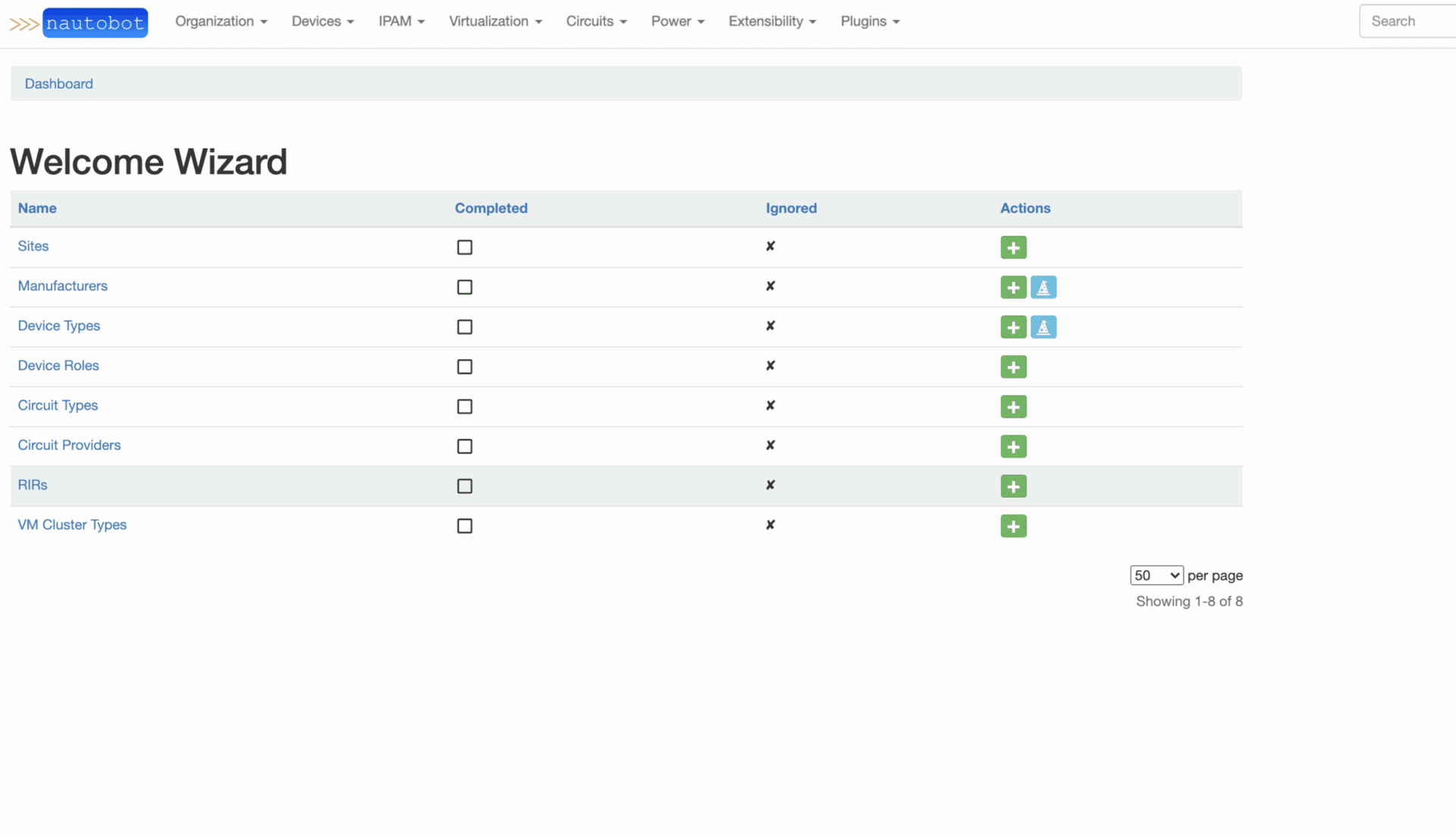Click the green add button for Device Roles
1456x836 pixels.
1013,367
